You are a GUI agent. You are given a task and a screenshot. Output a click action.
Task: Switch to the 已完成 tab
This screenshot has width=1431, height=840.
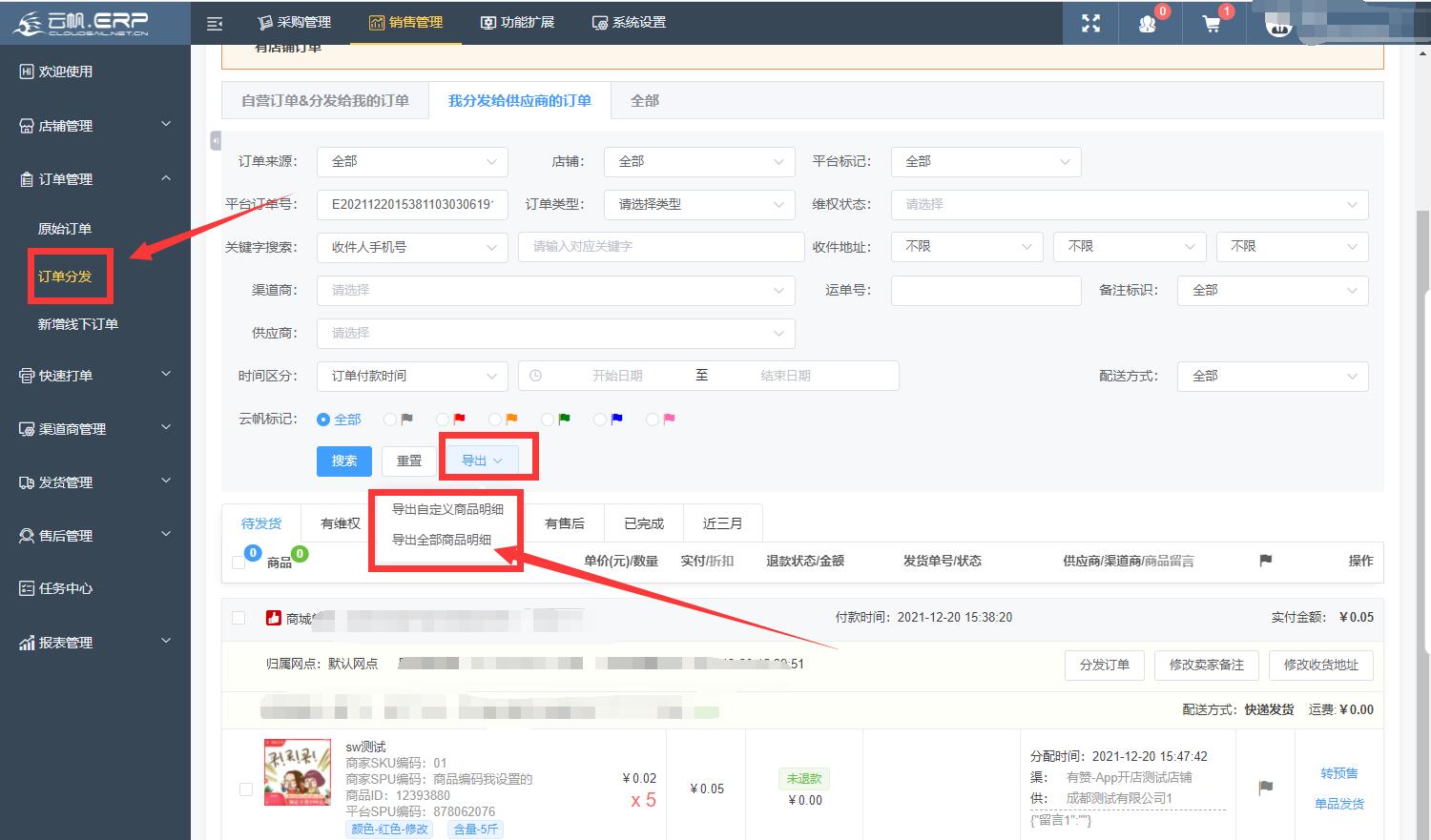644,523
